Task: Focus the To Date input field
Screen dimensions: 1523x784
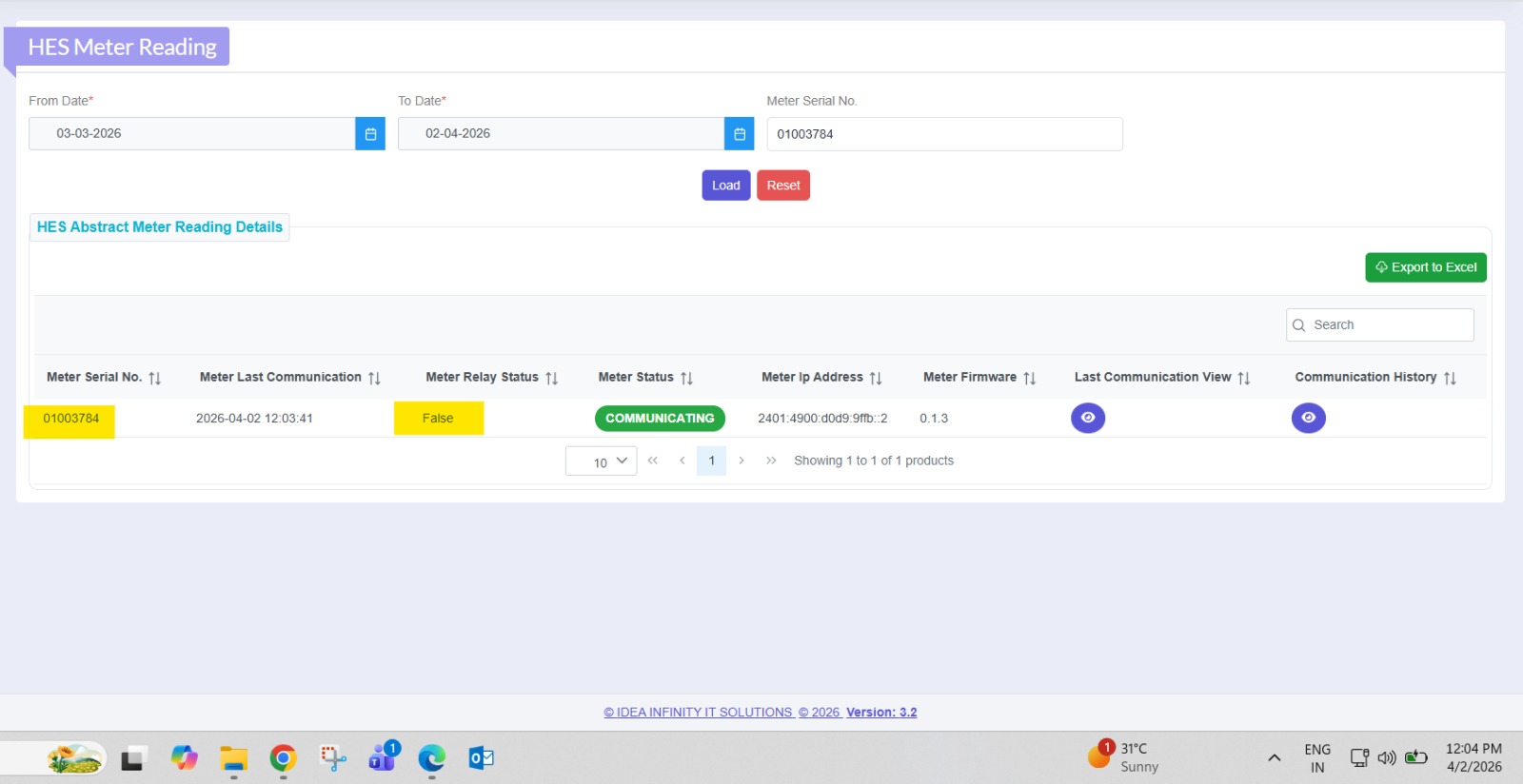Action: pos(562,134)
